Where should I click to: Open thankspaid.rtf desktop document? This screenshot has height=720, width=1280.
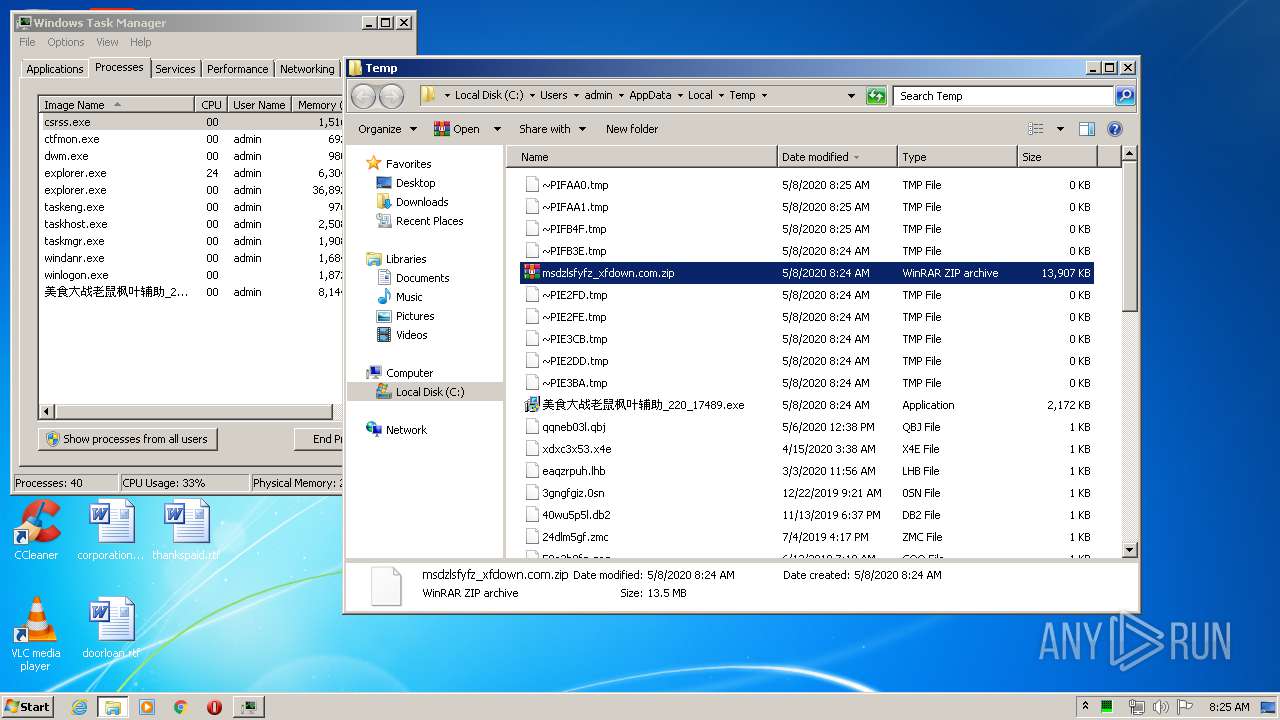[186, 531]
